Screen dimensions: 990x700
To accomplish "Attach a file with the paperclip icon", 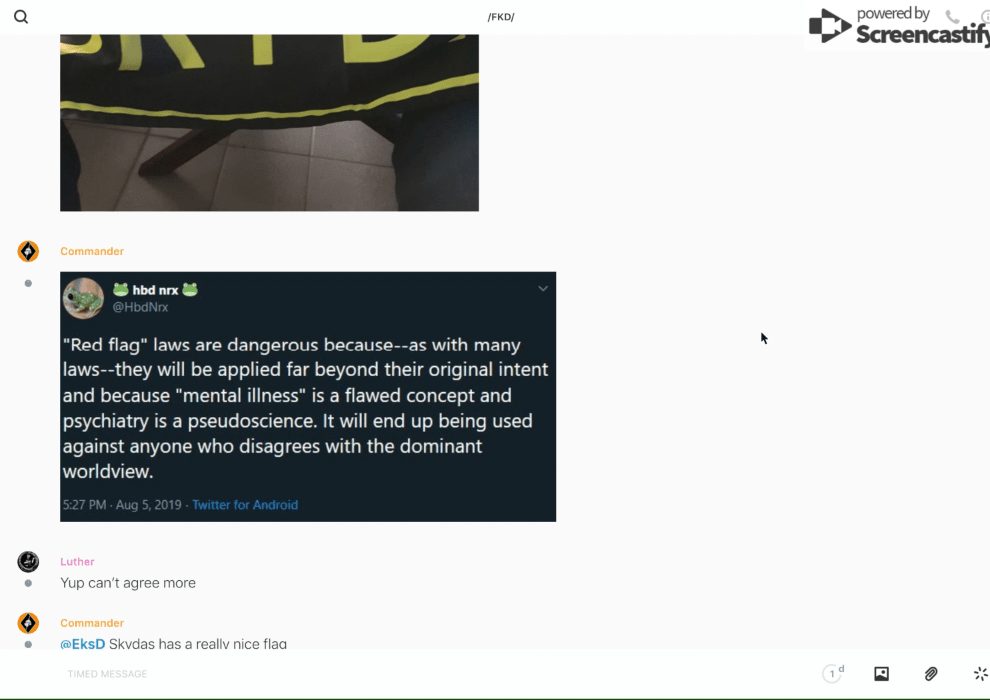I will click(931, 673).
